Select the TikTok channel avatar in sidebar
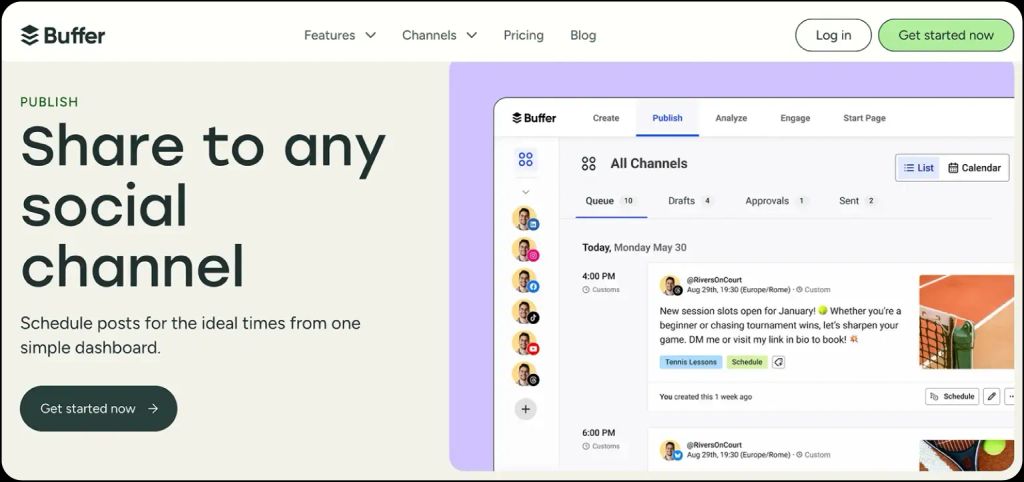 tap(525, 312)
